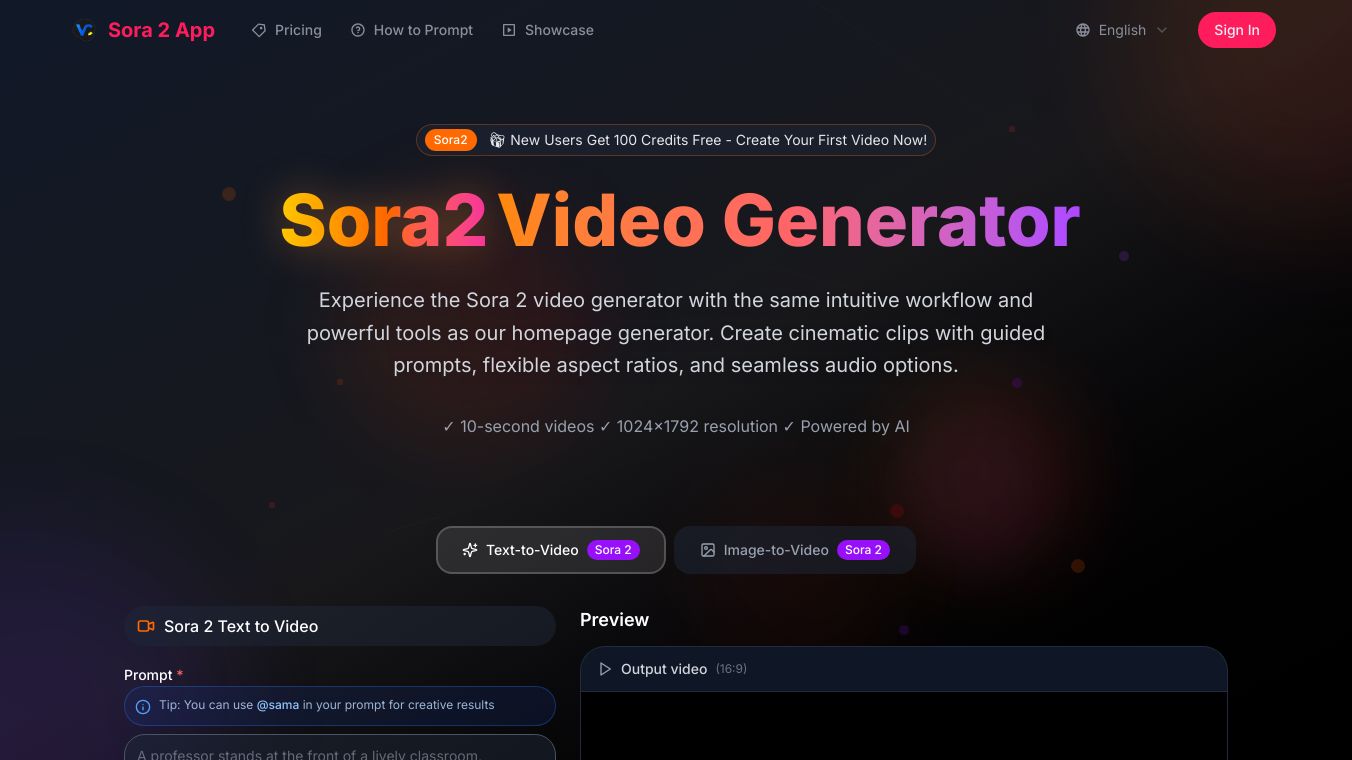Select the Image-to-Video tab

(795, 550)
